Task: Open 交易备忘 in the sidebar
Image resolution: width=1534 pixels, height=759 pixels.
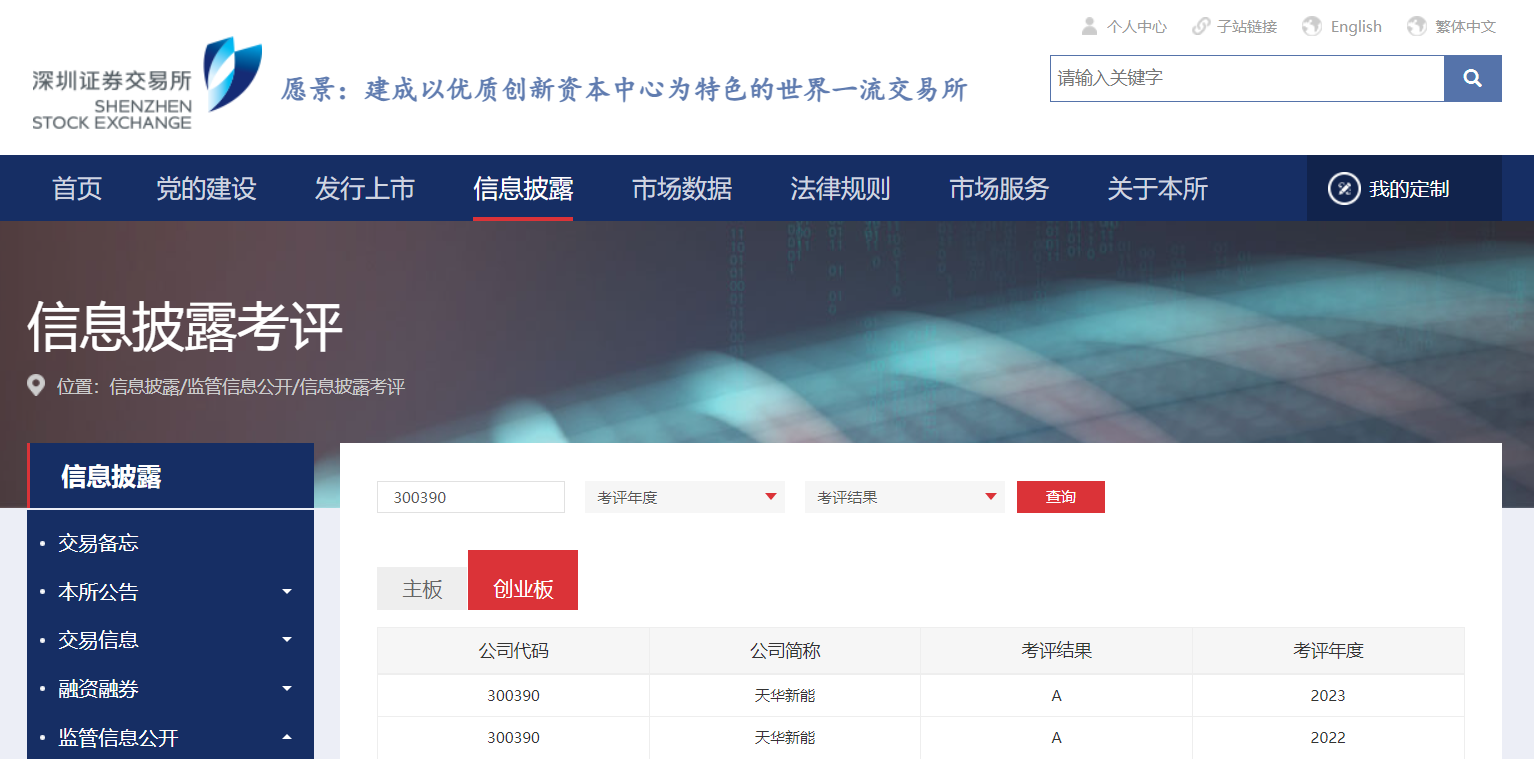Action: point(98,543)
